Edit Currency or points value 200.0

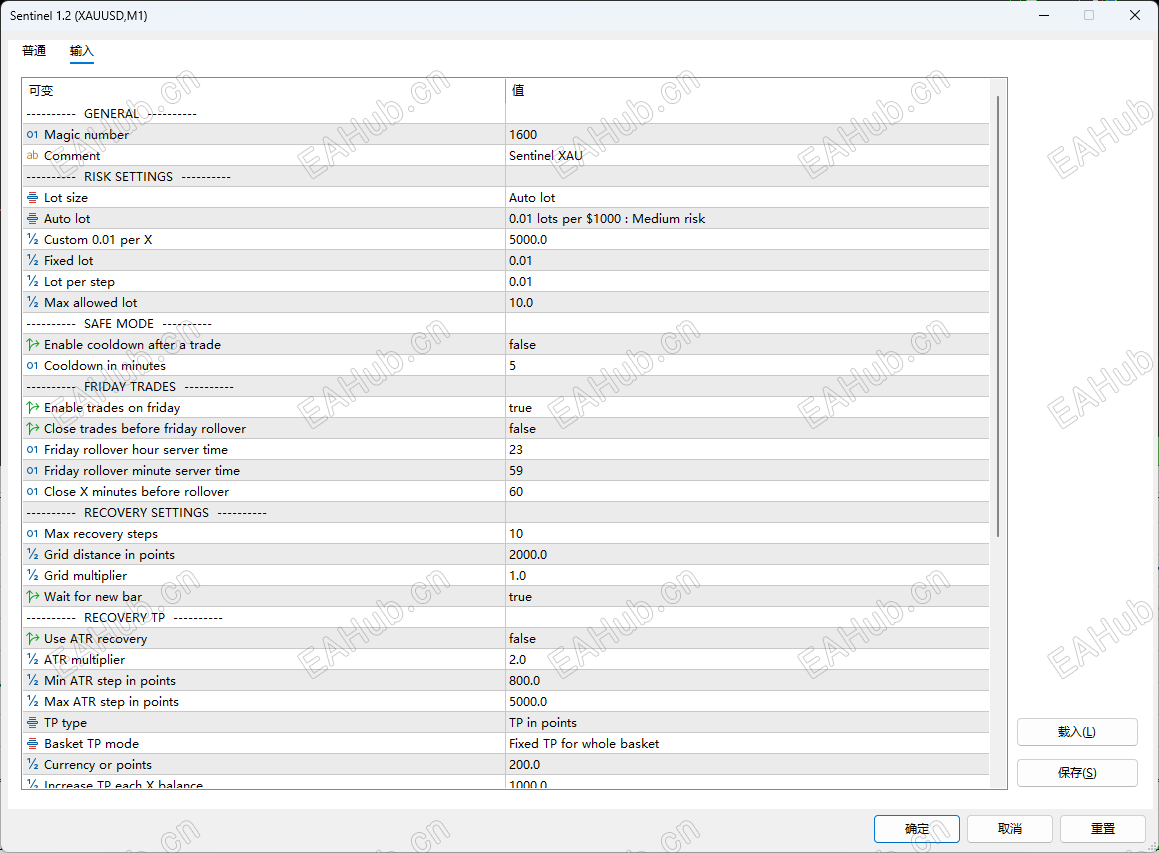747,764
